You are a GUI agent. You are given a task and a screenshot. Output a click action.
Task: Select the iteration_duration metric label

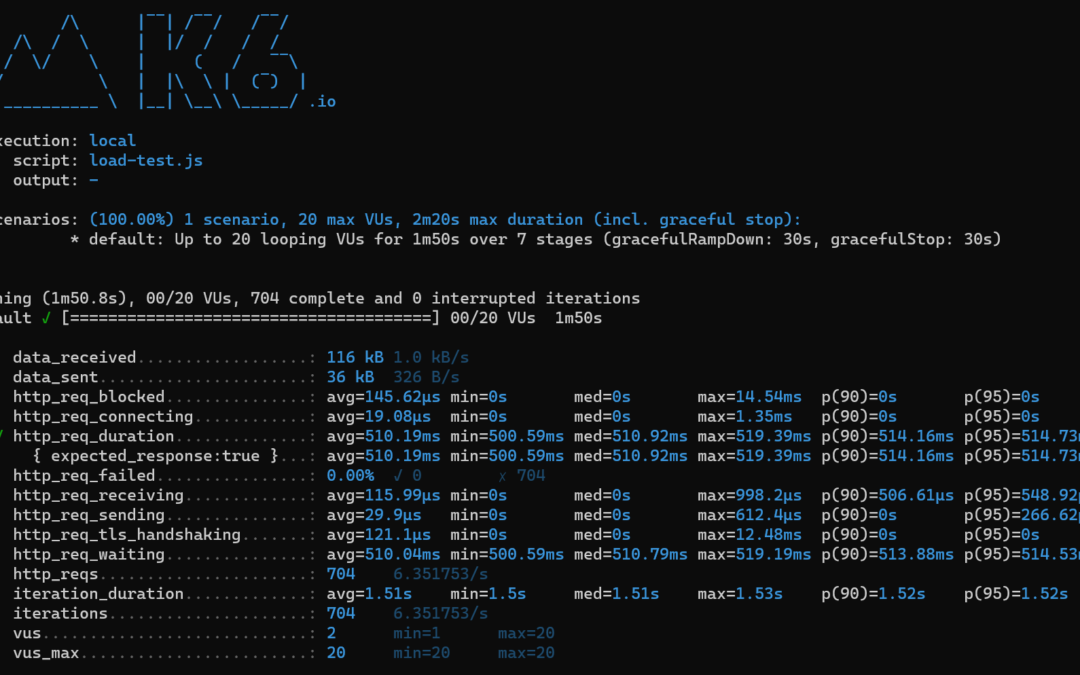pos(99,594)
